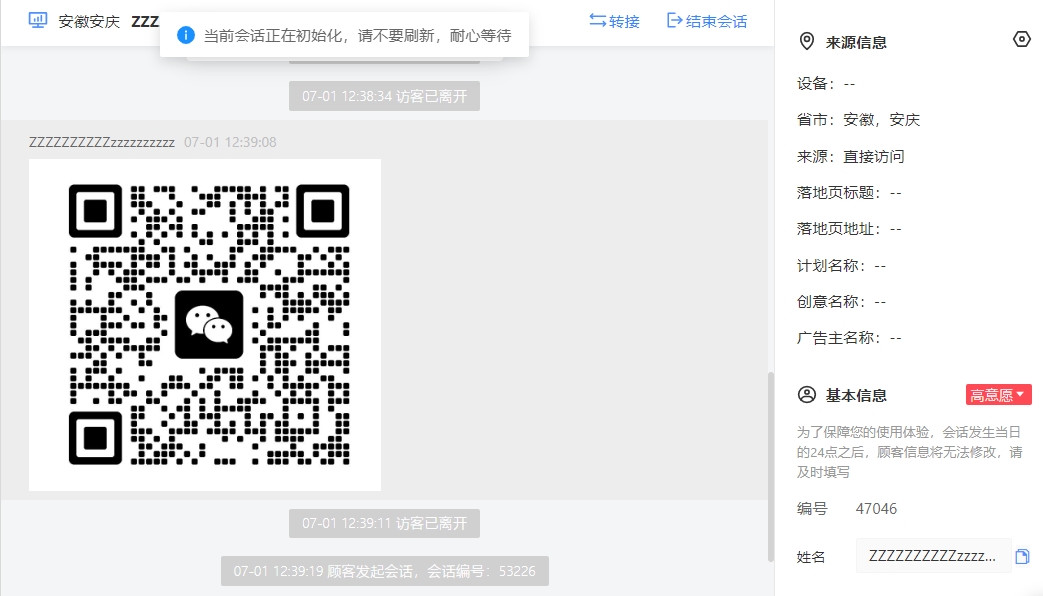
Task: Click the 姓名 name input field
Action: tap(933, 556)
